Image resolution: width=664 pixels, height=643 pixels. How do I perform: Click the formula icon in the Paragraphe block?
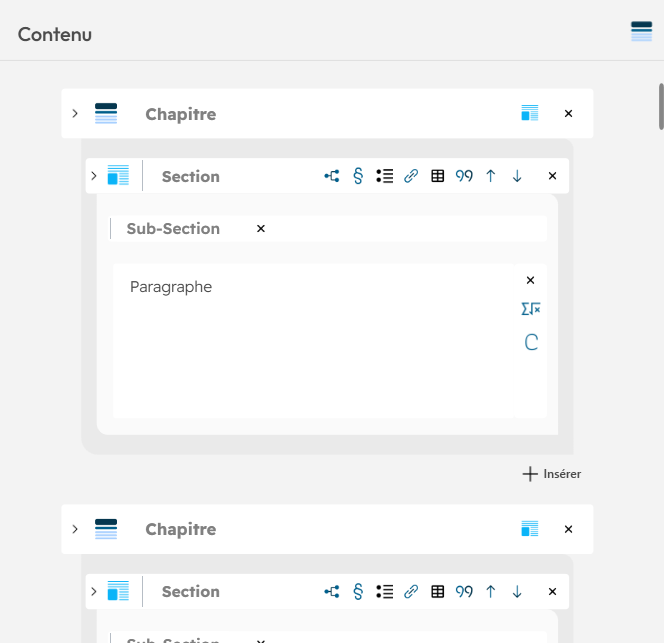click(x=531, y=310)
